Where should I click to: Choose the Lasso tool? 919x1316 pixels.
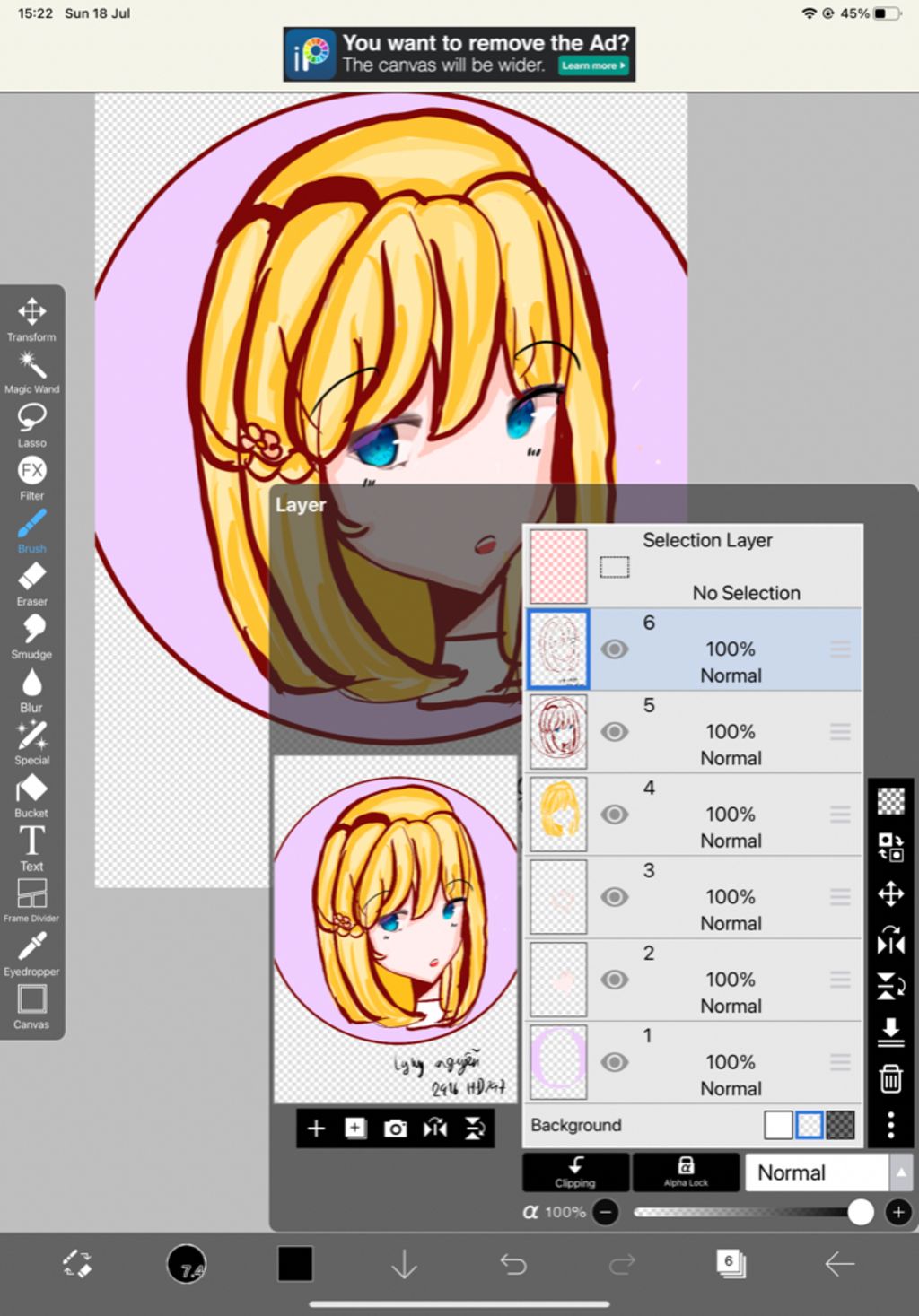pyautogui.click(x=31, y=425)
